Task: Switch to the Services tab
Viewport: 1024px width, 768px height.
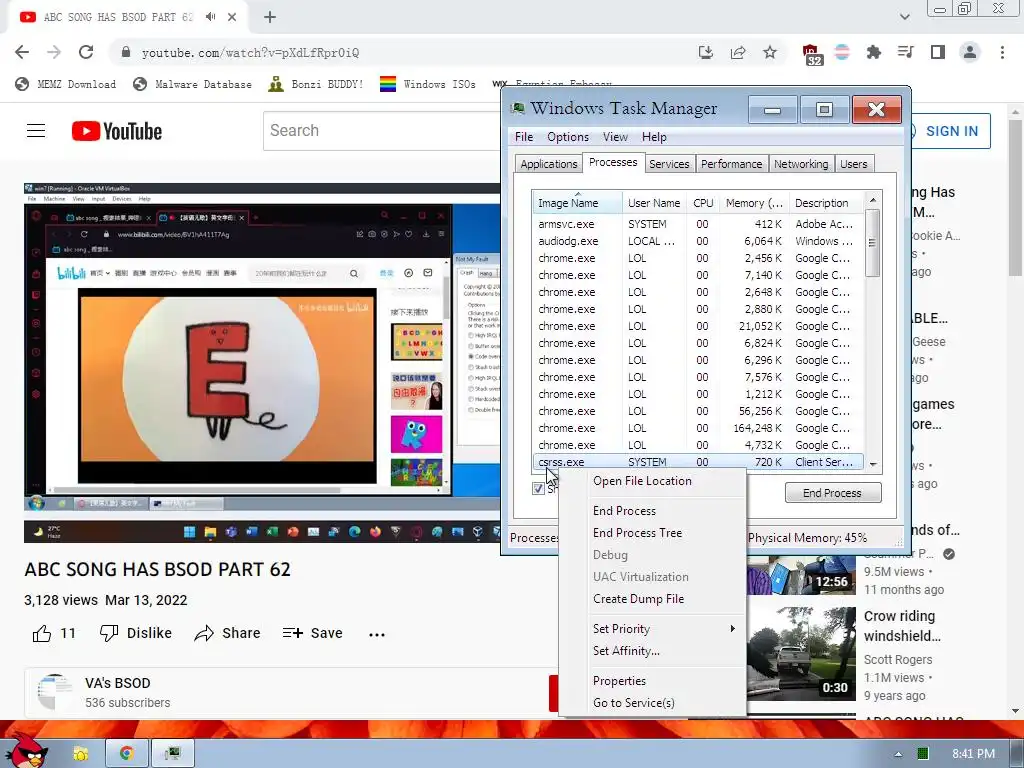Action: click(669, 164)
